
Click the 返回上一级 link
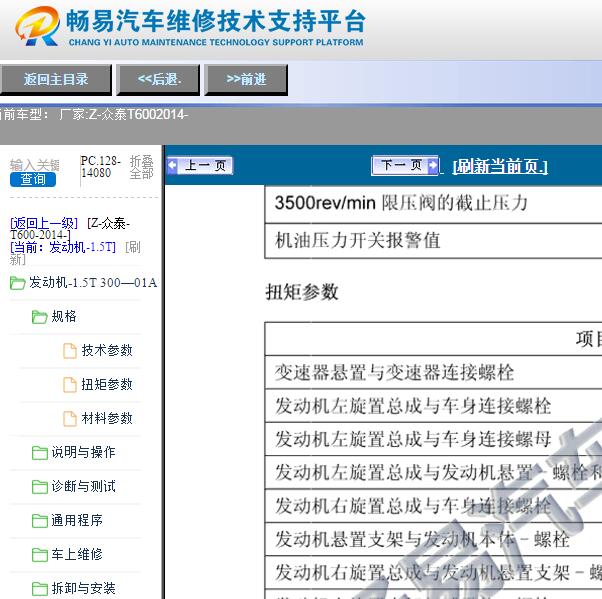point(44,223)
